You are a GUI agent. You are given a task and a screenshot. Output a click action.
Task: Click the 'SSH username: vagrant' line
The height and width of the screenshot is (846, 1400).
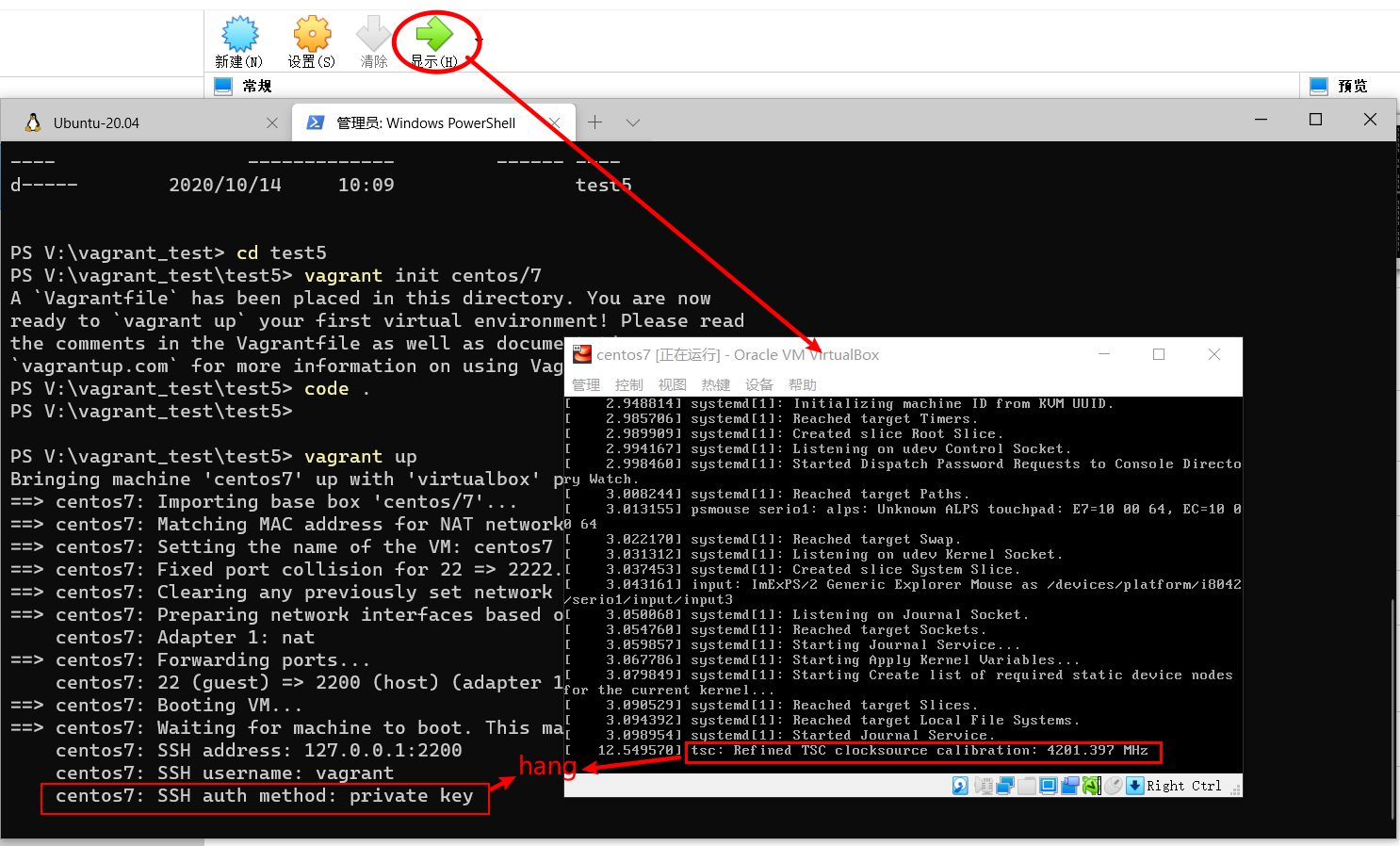225,773
